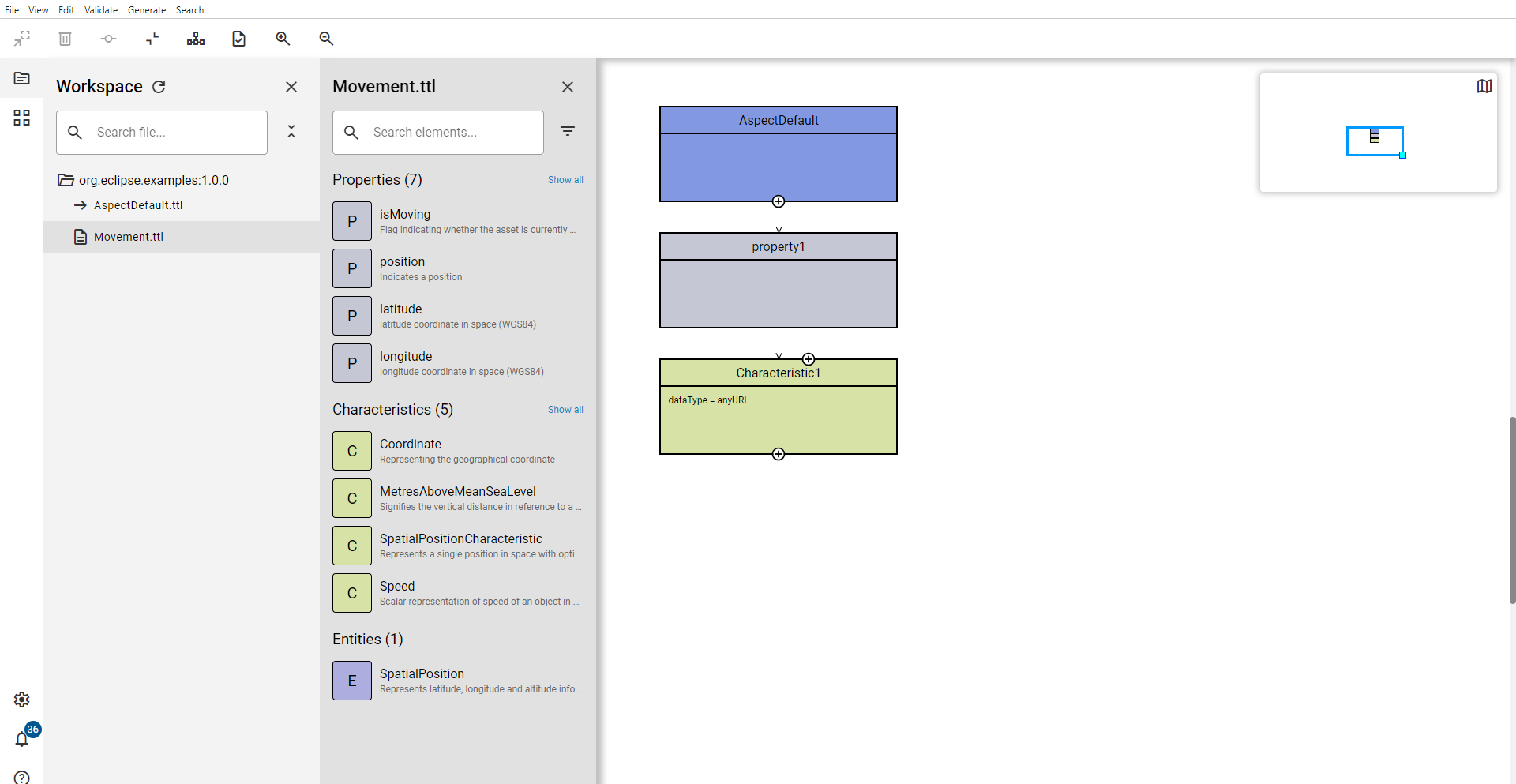Screen dimensions: 1516x784
Task: Open the filter options for element search
Action: [568, 131]
